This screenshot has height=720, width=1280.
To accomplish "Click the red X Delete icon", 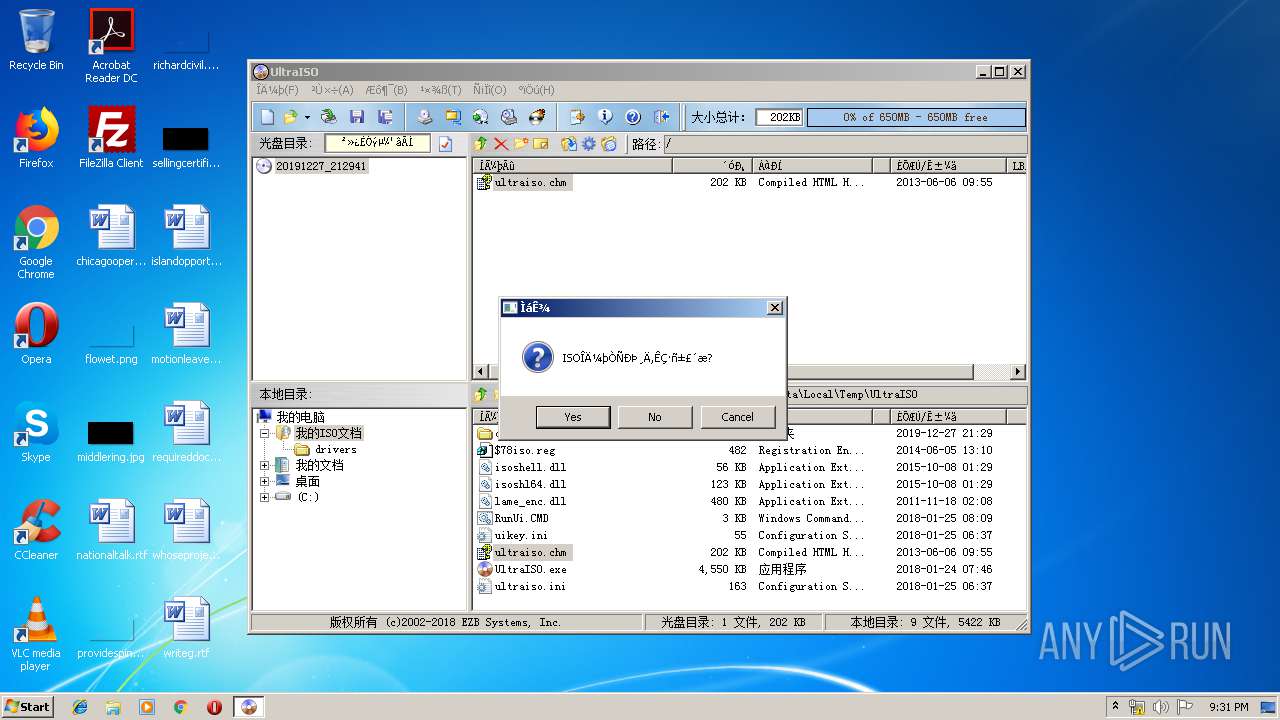I will coord(501,144).
